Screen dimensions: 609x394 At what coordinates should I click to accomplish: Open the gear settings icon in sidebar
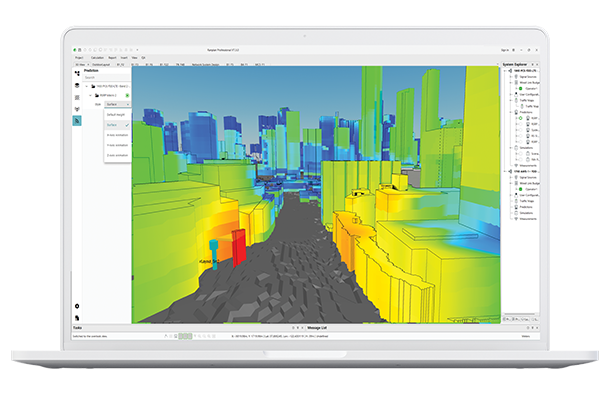[x=77, y=306]
